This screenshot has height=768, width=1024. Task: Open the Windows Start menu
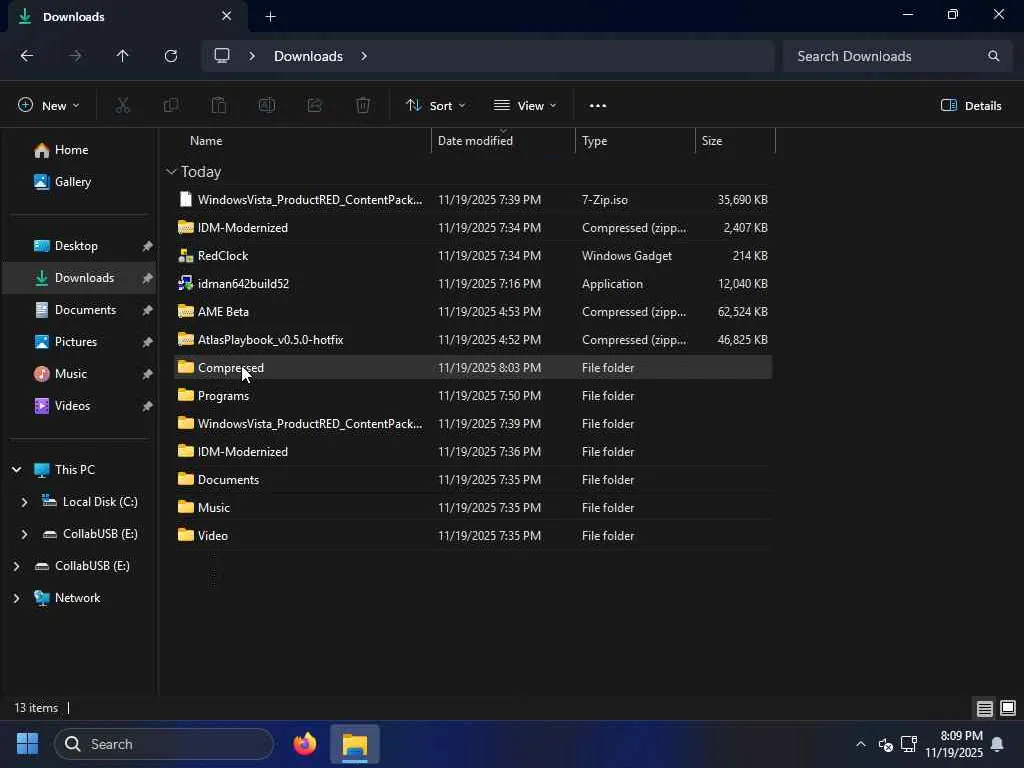click(x=27, y=744)
